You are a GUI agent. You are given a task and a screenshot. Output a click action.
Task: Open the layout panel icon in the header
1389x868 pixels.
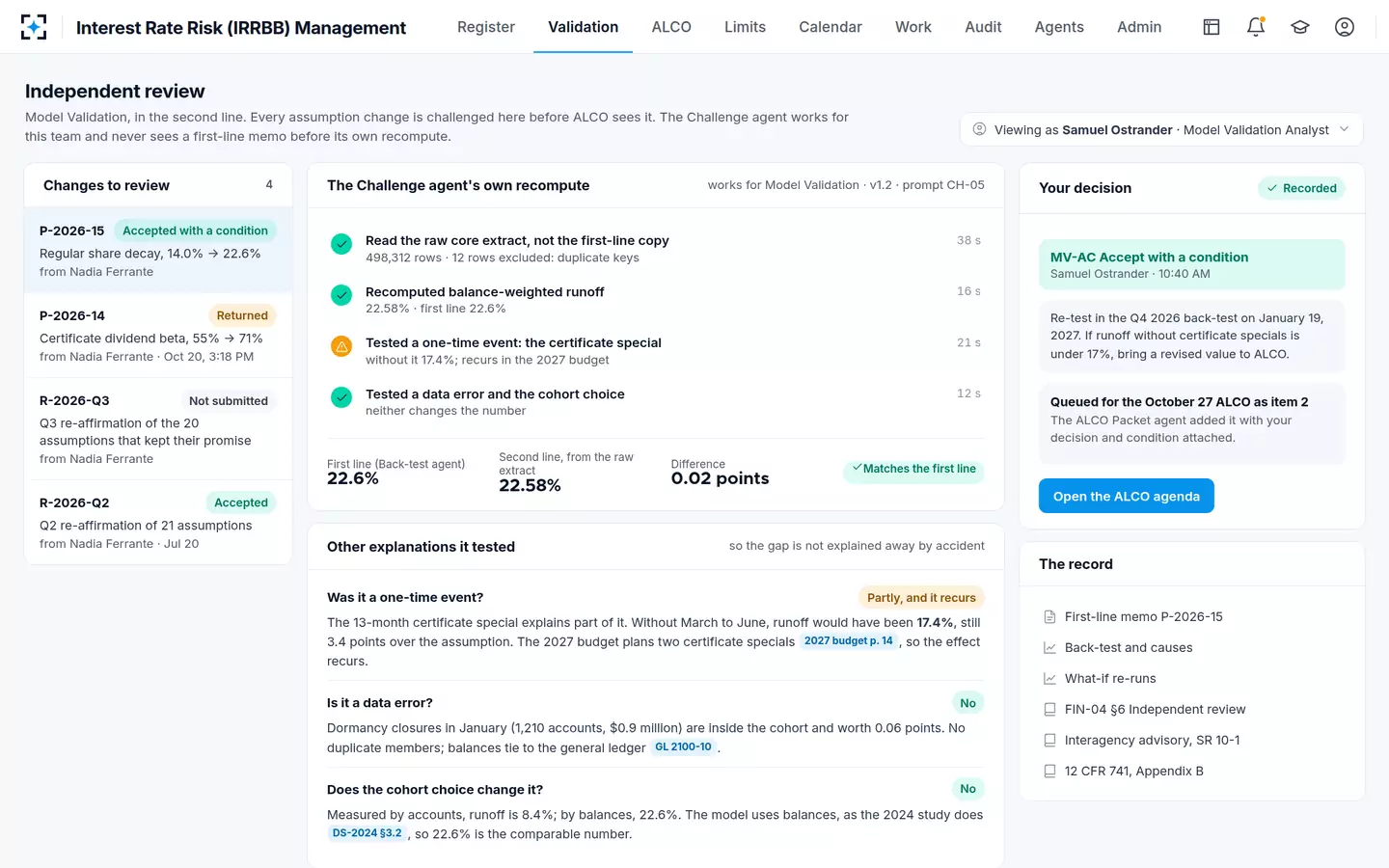[x=1212, y=27]
